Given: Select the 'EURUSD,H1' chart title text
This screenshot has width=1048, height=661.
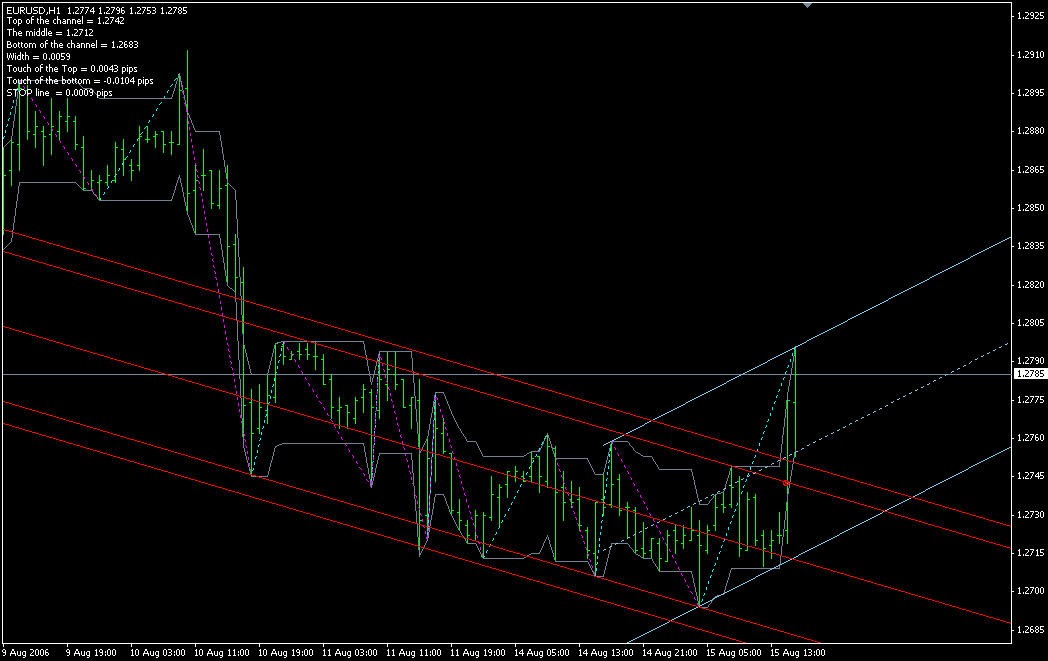Looking at the screenshot, I should pyautogui.click(x=33, y=10).
